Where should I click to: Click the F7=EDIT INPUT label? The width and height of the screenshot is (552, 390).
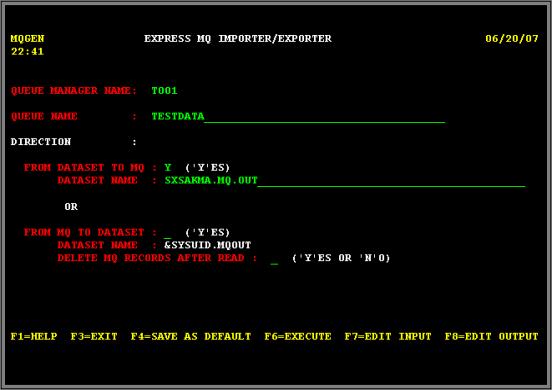388,336
